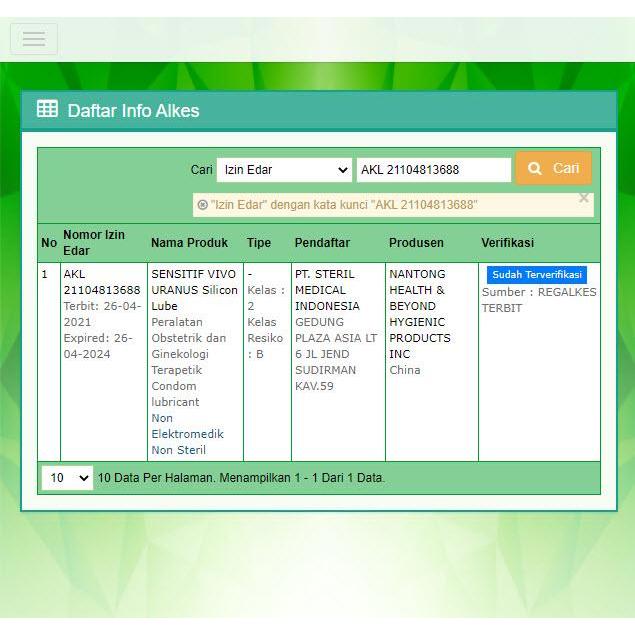Screen dimensions: 635x635
Task: Click the Nama Produk column header
Action: point(189,243)
